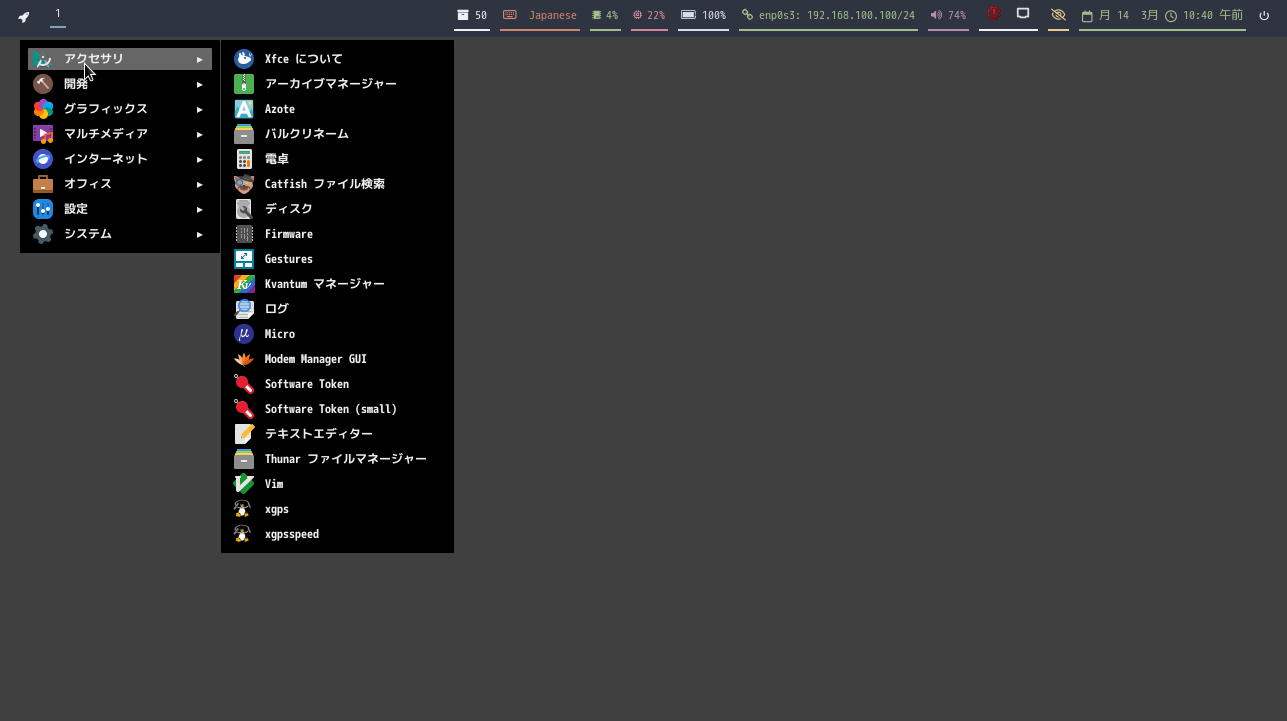Click the システム gear icon

point(43,234)
